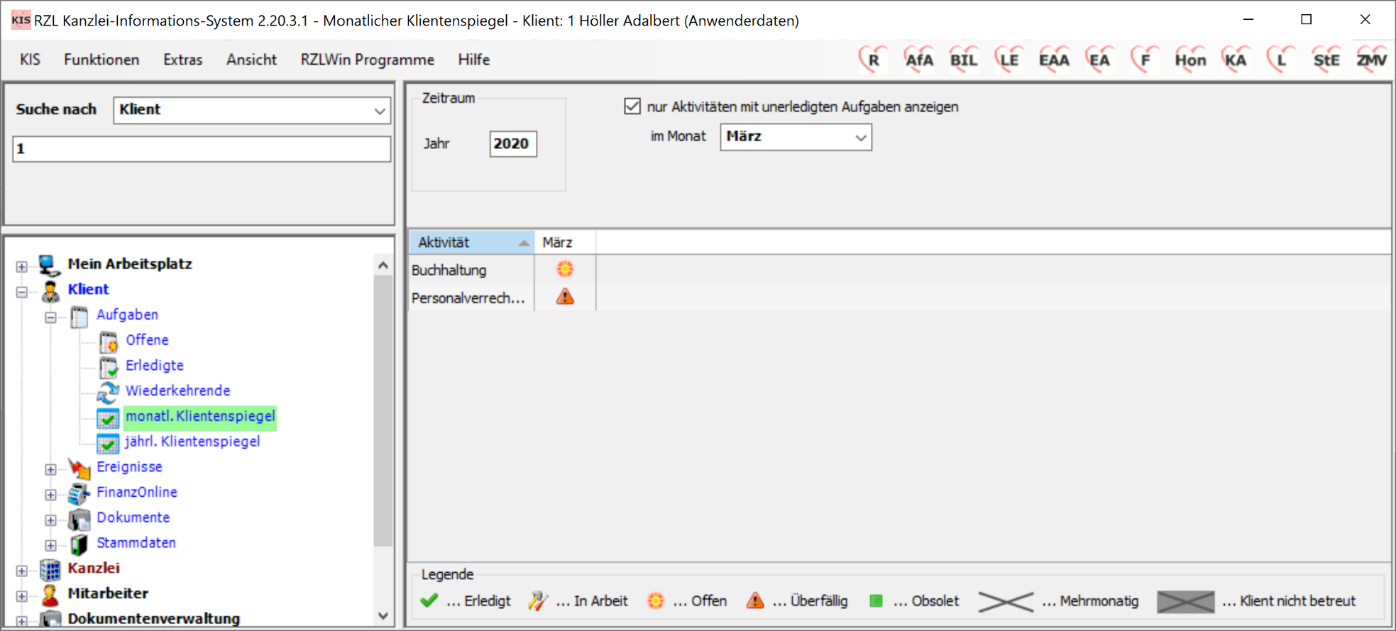
Task: Open the Extras menu
Action: [182, 59]
